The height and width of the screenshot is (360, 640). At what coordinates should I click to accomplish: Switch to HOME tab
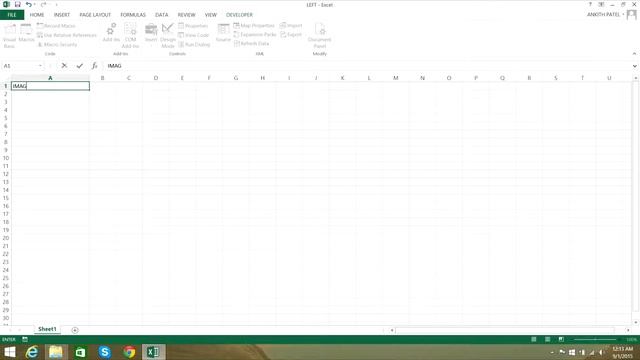tap(37, 15)
